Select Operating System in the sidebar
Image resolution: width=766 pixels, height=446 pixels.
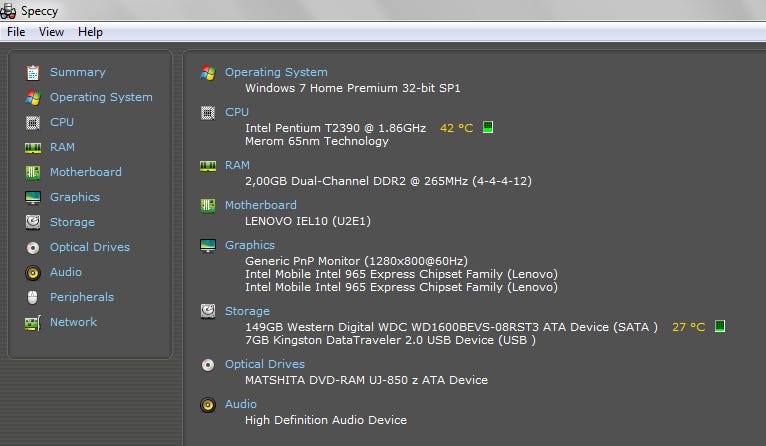(101, 97)
